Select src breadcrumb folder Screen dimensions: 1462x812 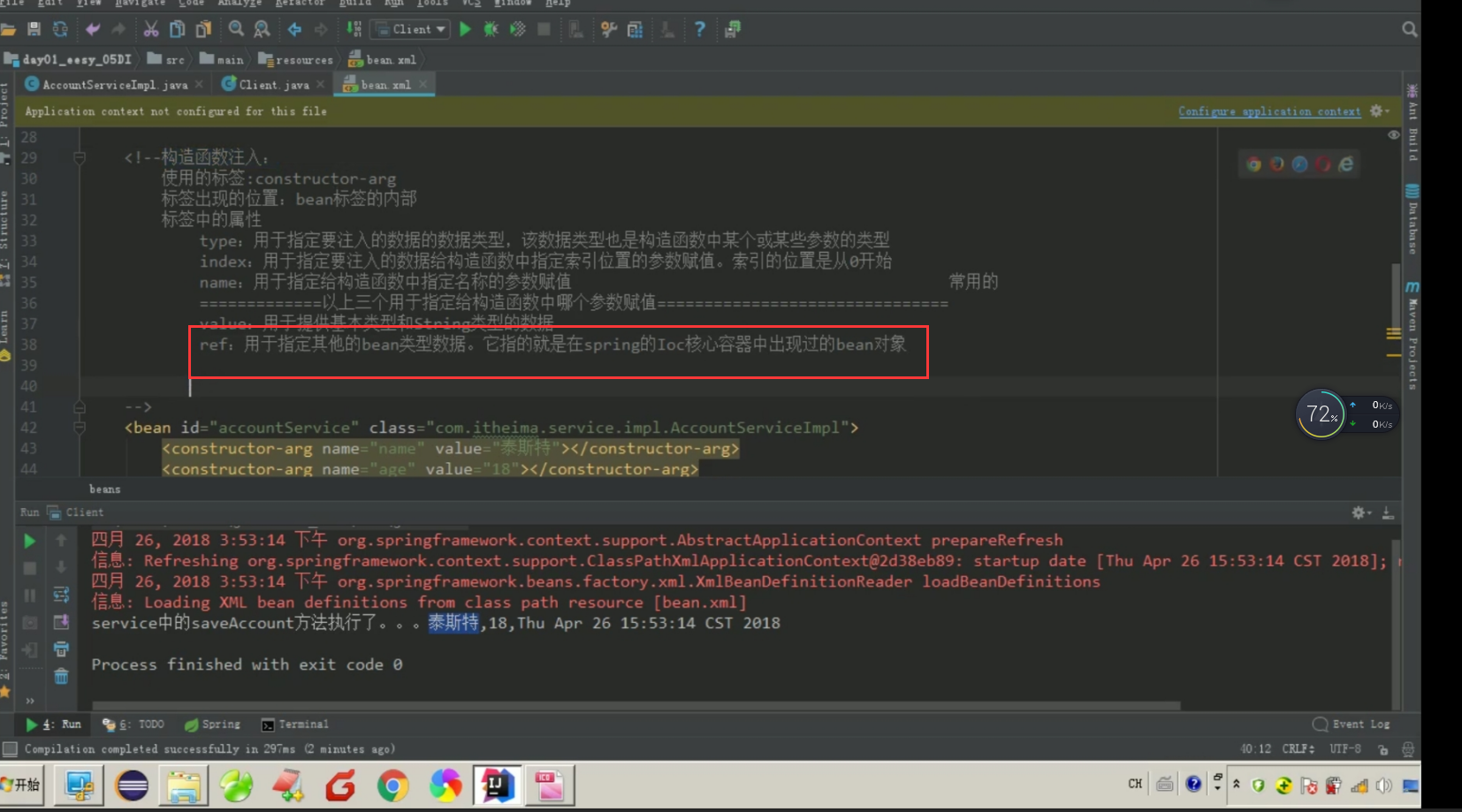pyautogui.click(x=166, y=59)
